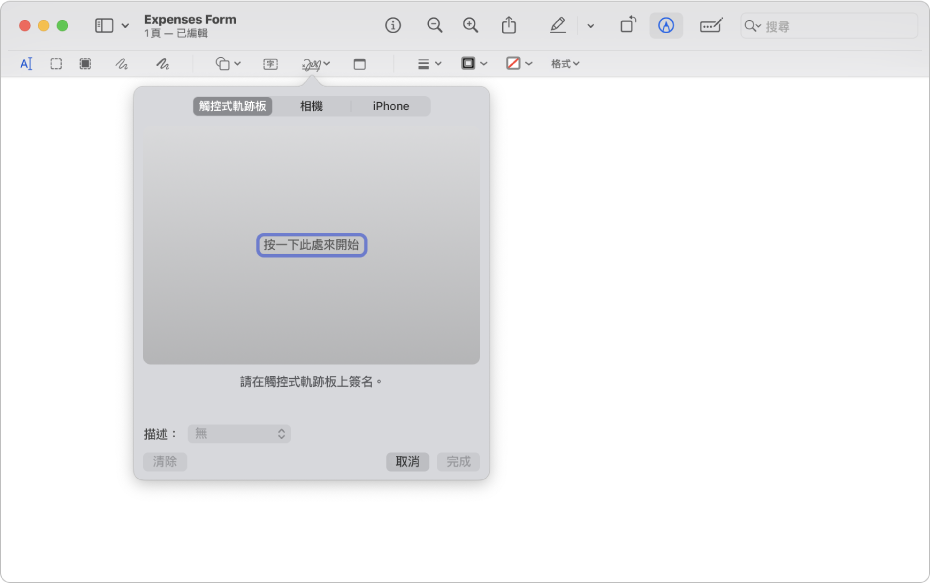Select the Redact tool
Screen dimensions: 931x585
tap(86, 64)
